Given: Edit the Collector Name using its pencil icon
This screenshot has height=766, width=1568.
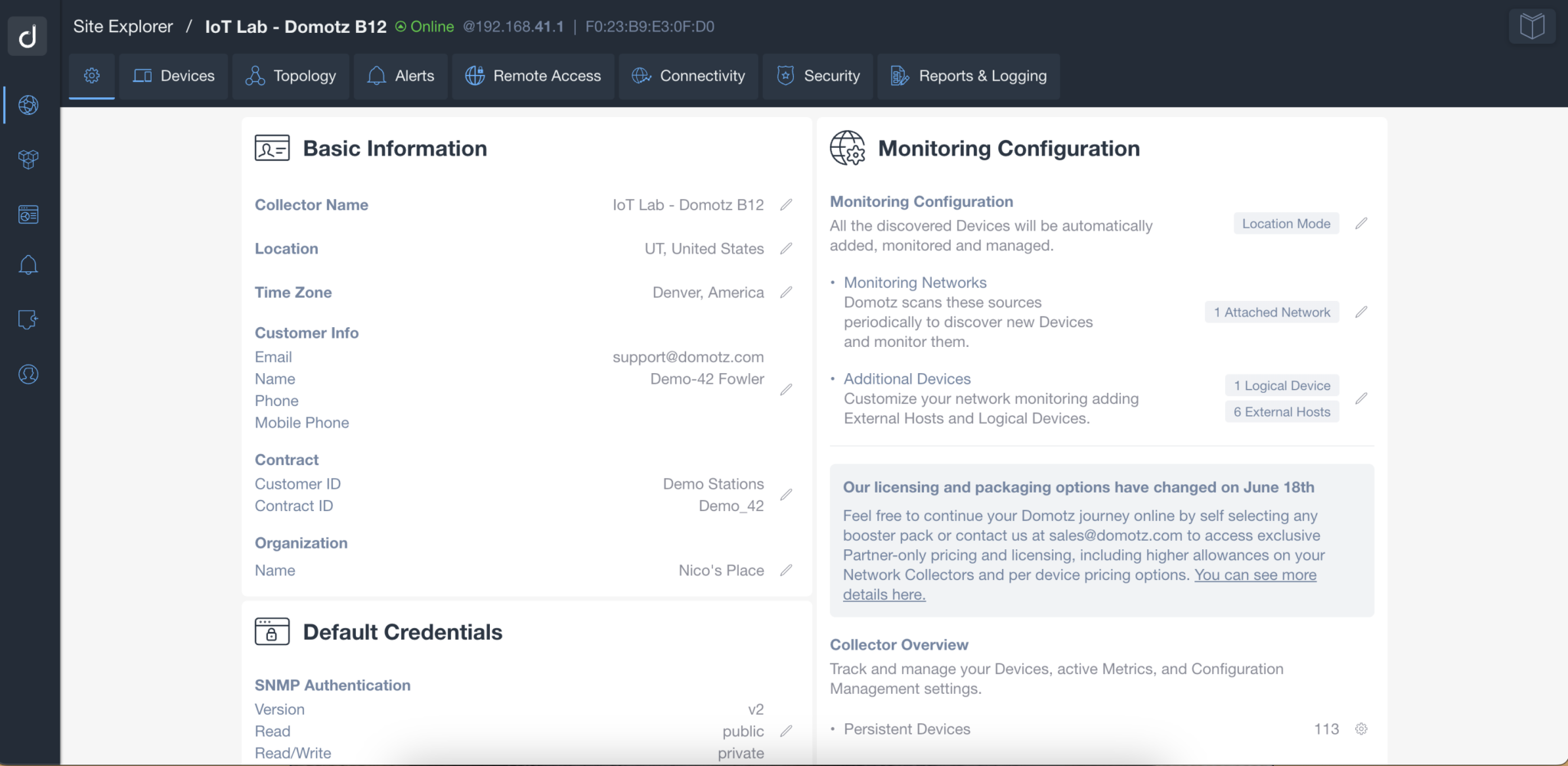Looking at the screenshot, I should coord(788,205).
